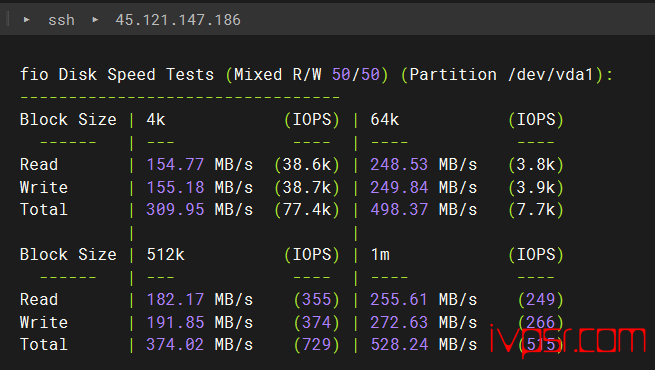
Task: Click the 64k read speed 248.53
Action: [399, 165]
